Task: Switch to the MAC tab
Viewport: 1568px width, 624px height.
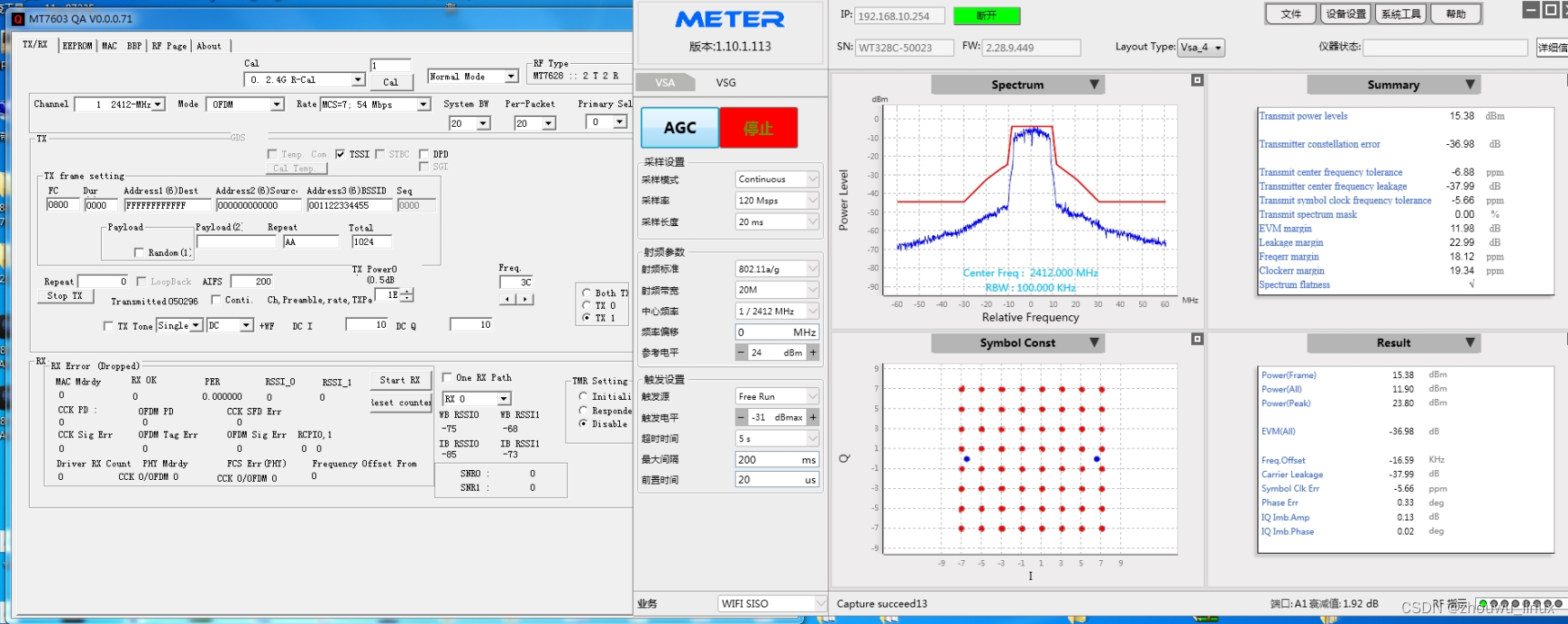Action: pyautogui.click(x=109, y=46)
